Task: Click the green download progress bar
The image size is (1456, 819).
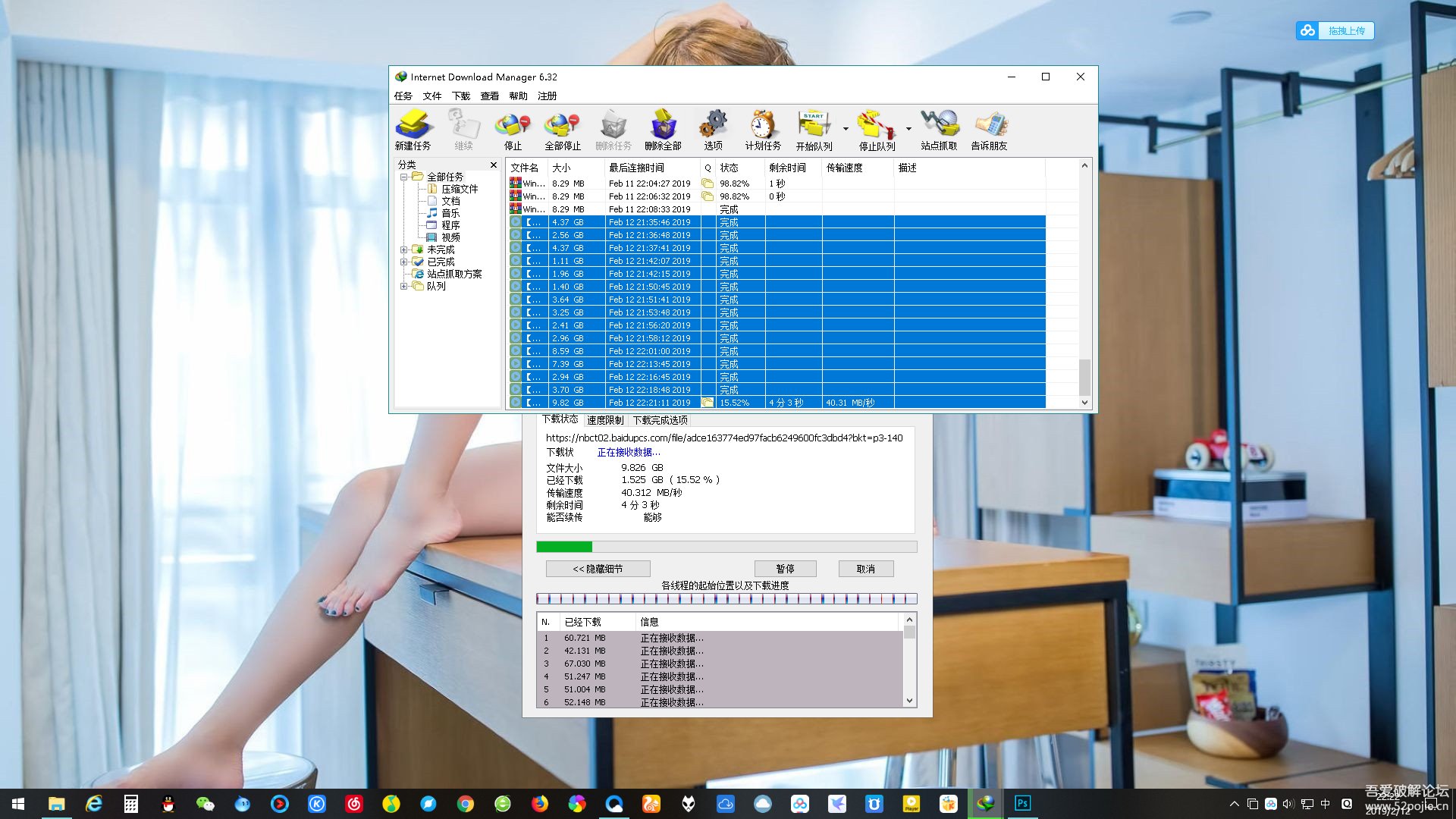Action: (x=564, y=547)
